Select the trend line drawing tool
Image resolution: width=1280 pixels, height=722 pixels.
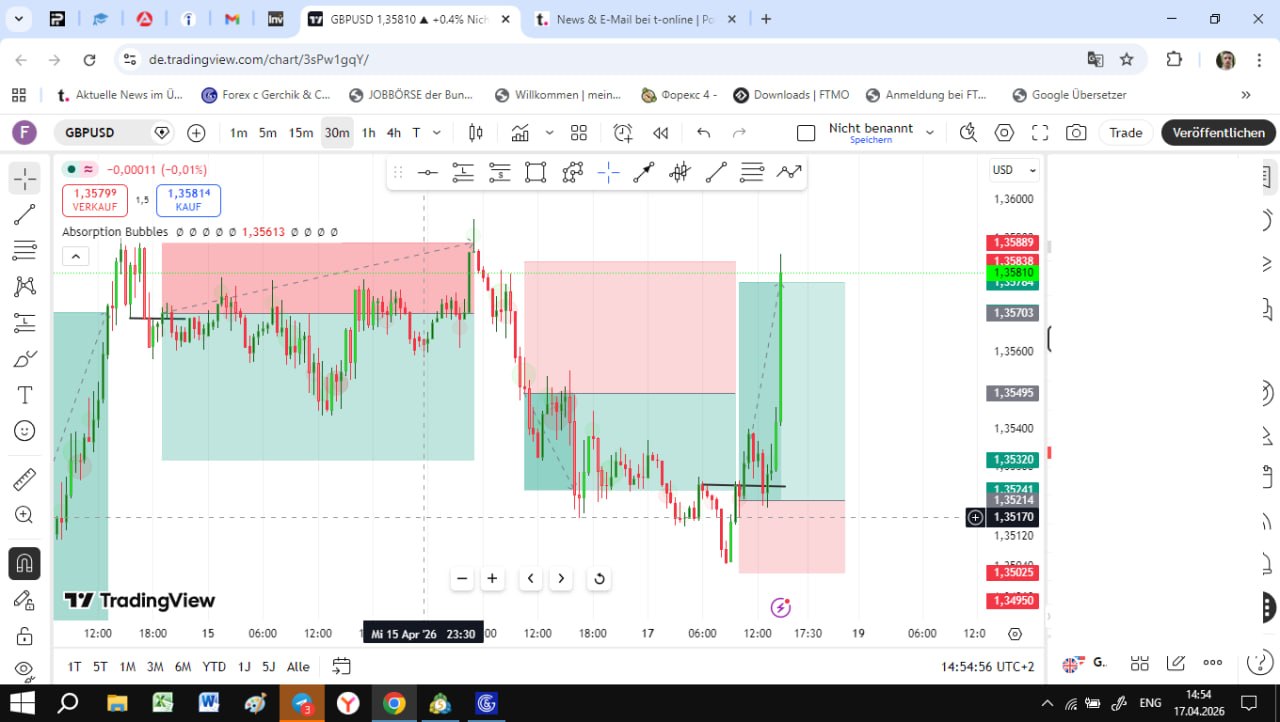click(24, 214)
